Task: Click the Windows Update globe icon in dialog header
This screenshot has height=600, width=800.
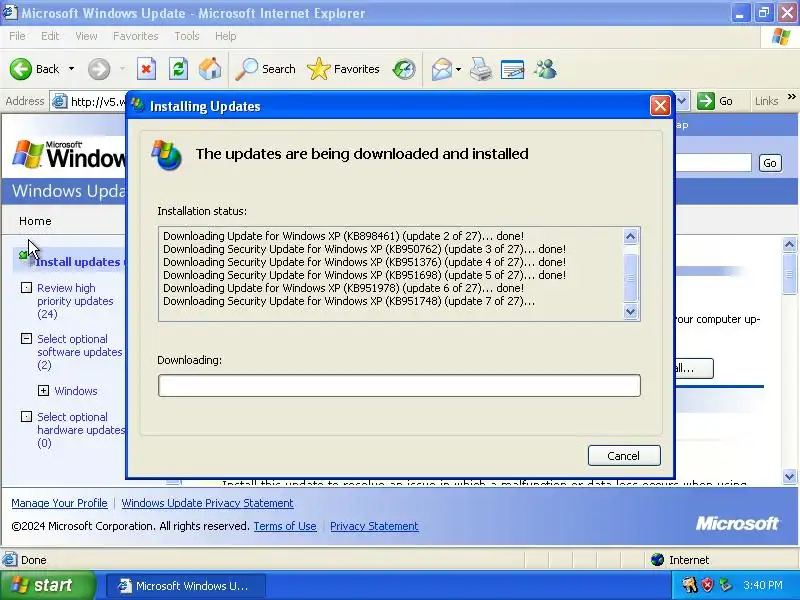Action: (x=167, y=155)
